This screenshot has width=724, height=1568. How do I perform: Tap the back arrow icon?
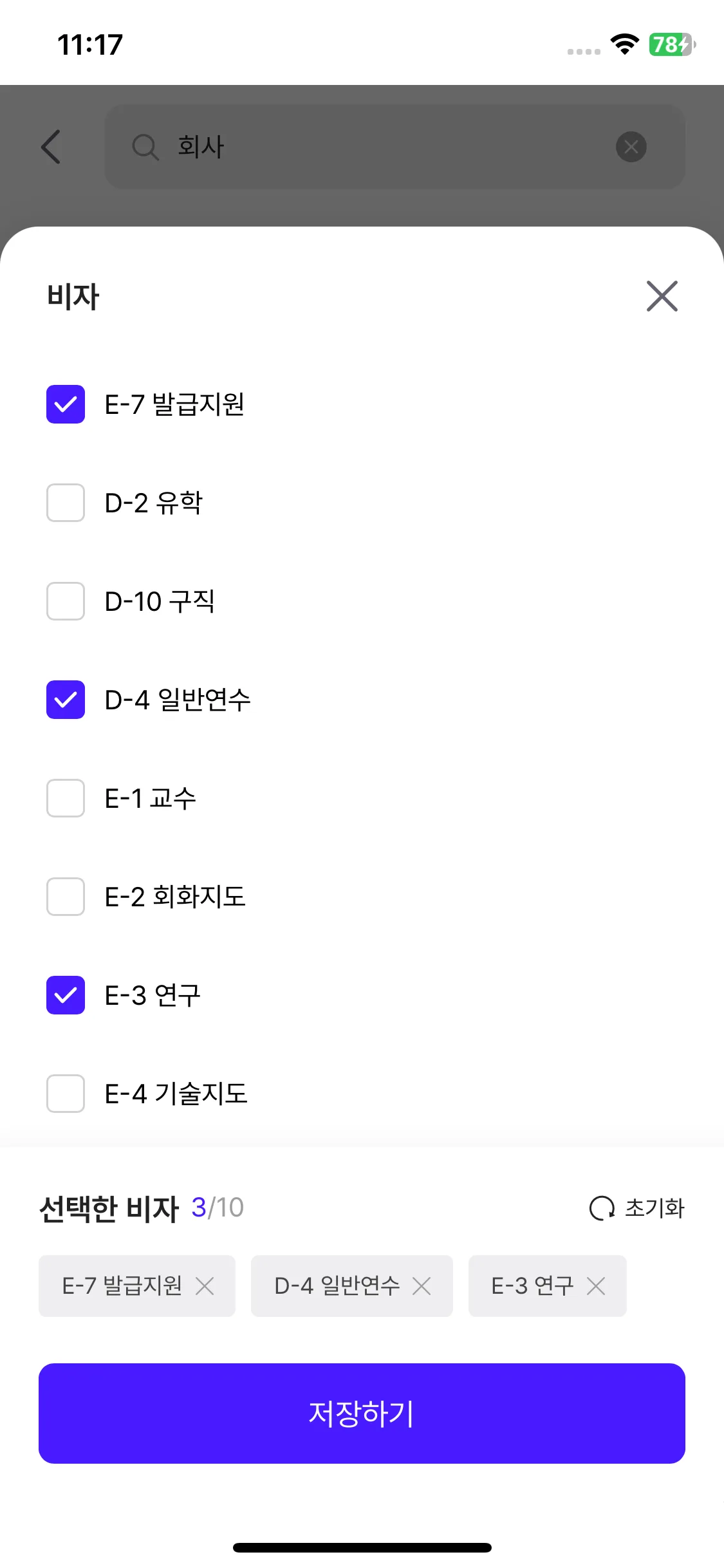[x=51, y=147]
